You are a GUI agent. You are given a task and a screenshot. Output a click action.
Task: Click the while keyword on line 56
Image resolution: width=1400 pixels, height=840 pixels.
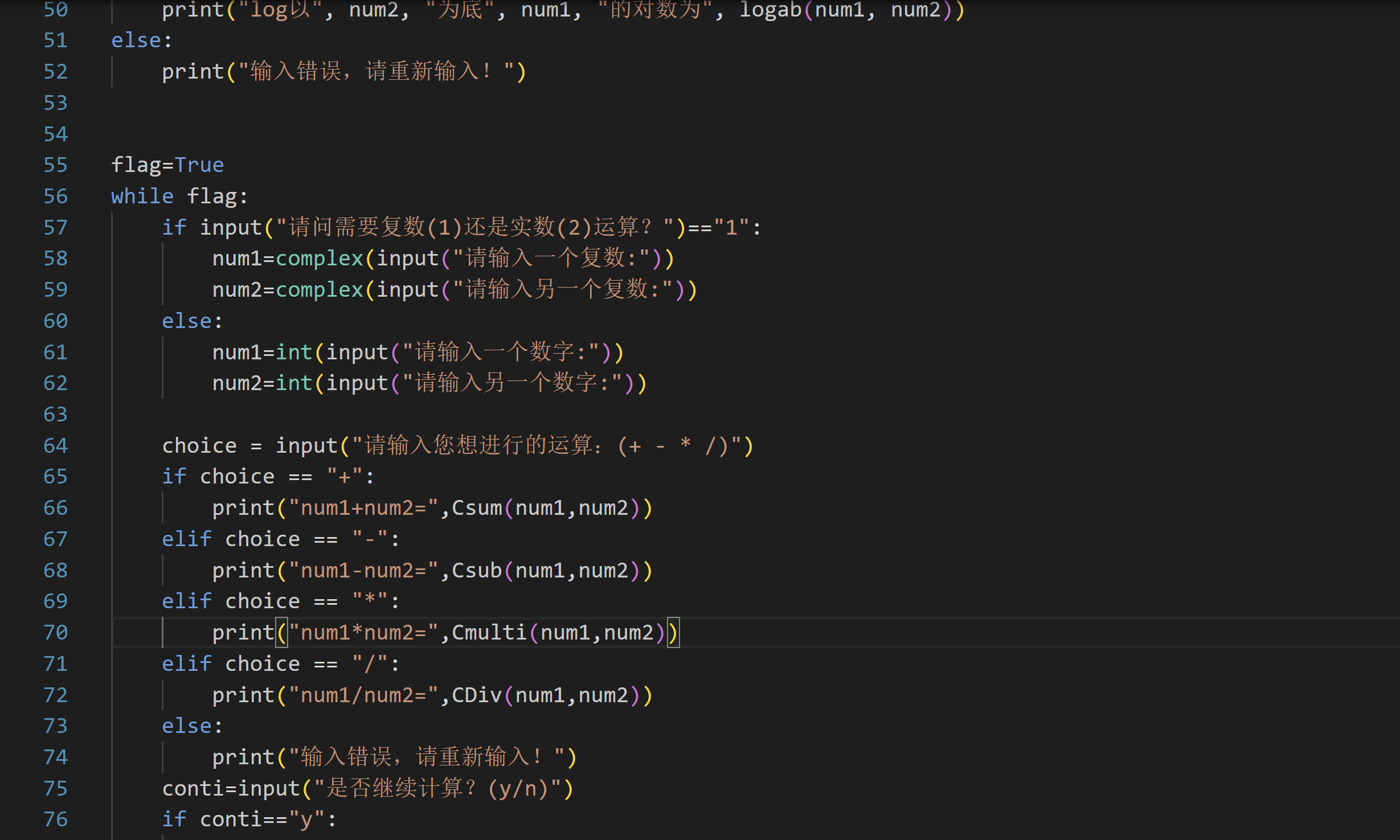(x=142, y=196)
